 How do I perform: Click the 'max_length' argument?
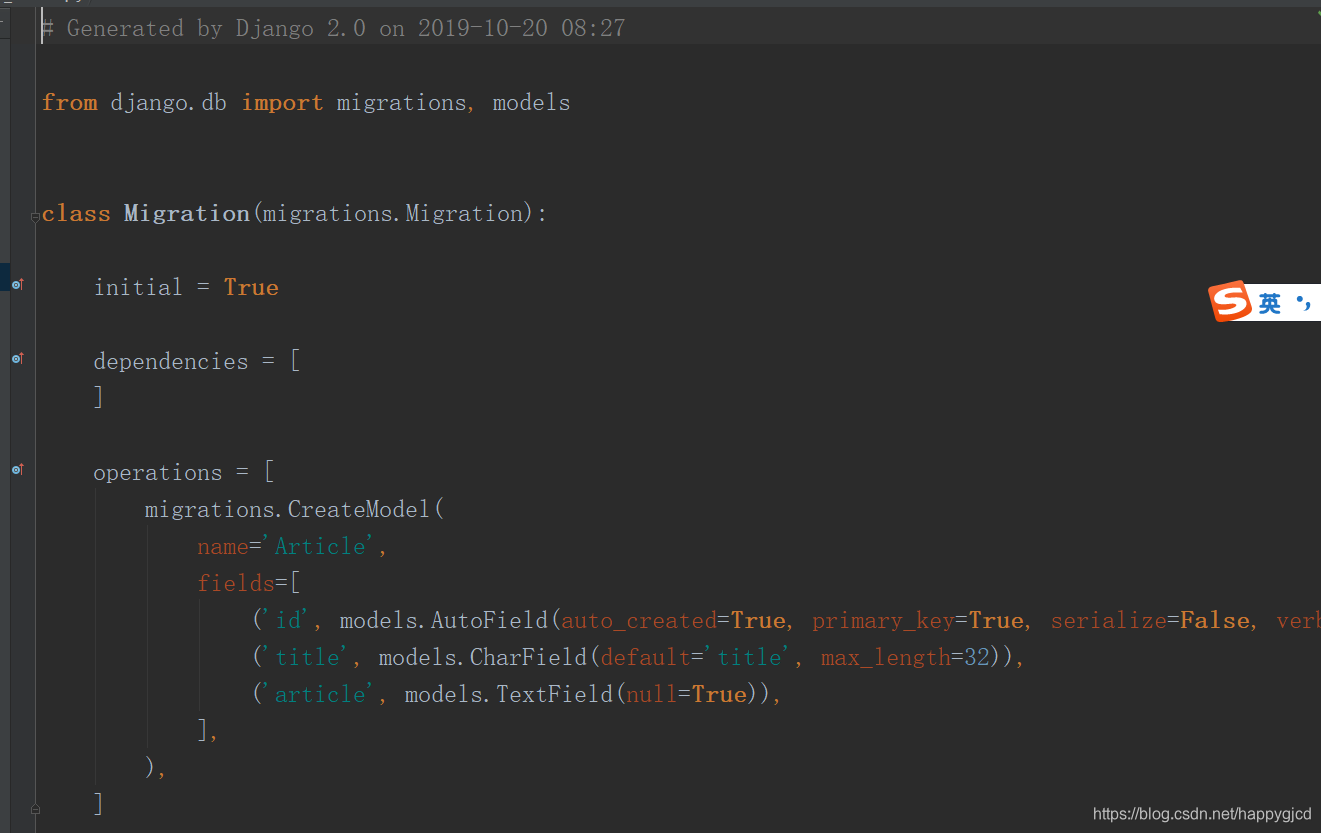coord(885,658)
